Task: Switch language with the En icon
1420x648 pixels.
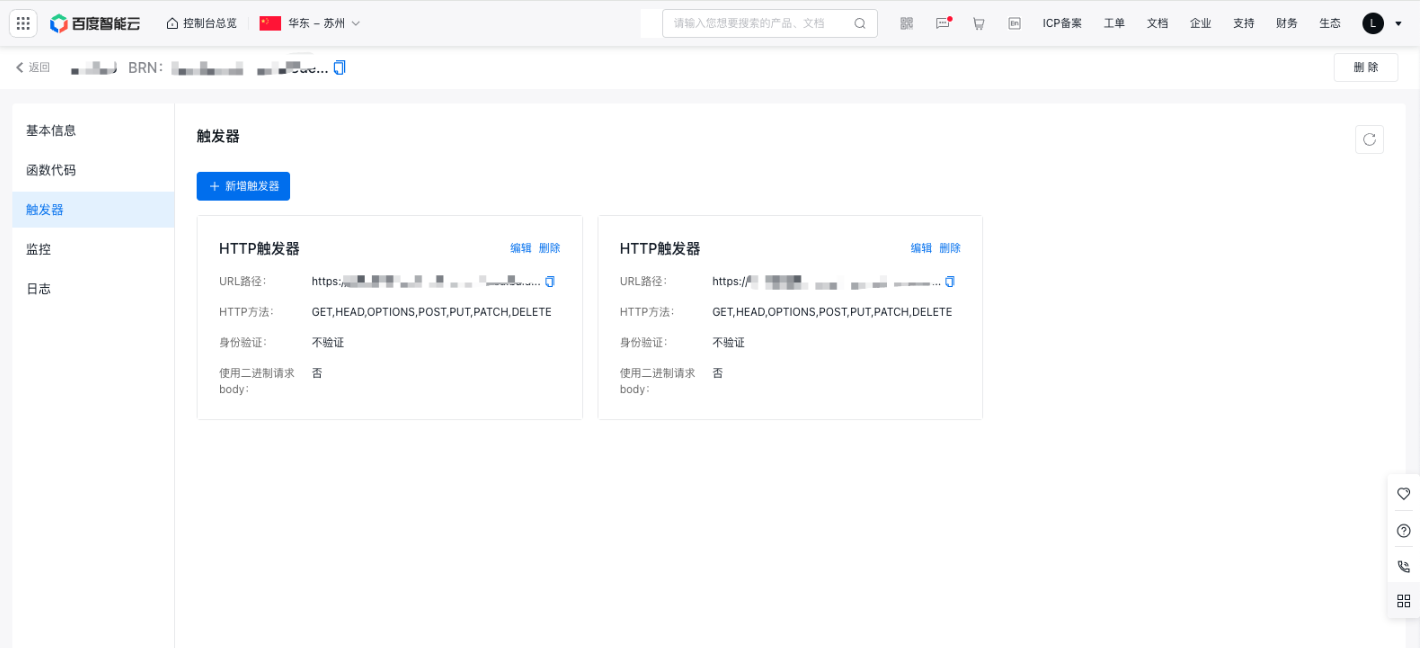Action: pyautogui.click(x=1015, y=23)
